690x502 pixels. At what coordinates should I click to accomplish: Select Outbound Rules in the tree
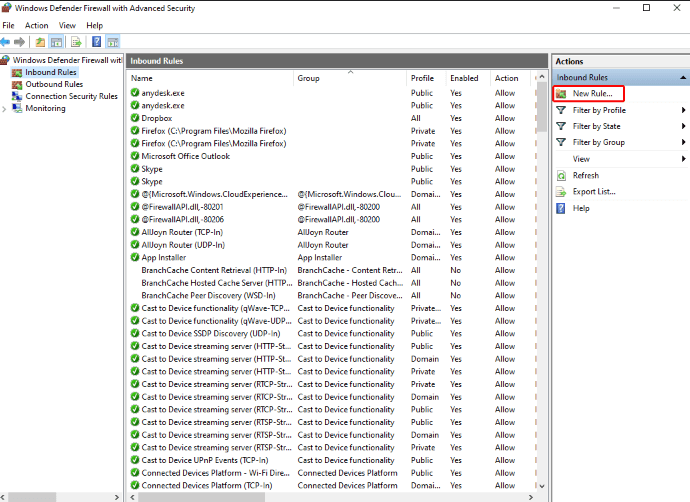point(54,84)
